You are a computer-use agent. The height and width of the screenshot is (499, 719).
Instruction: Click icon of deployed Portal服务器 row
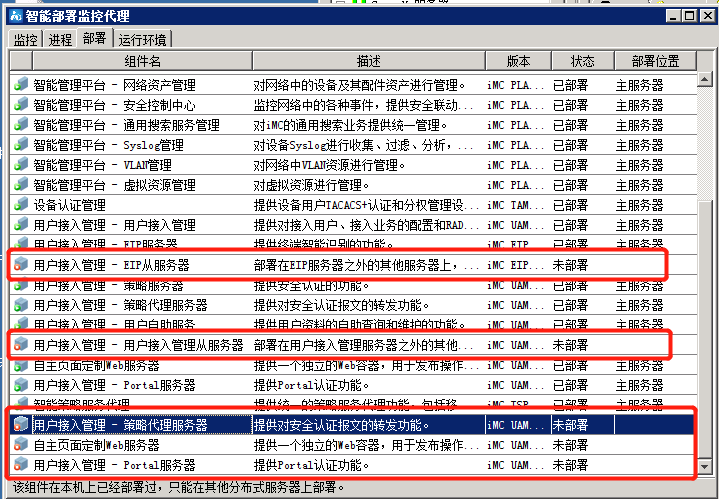point(21,385)
